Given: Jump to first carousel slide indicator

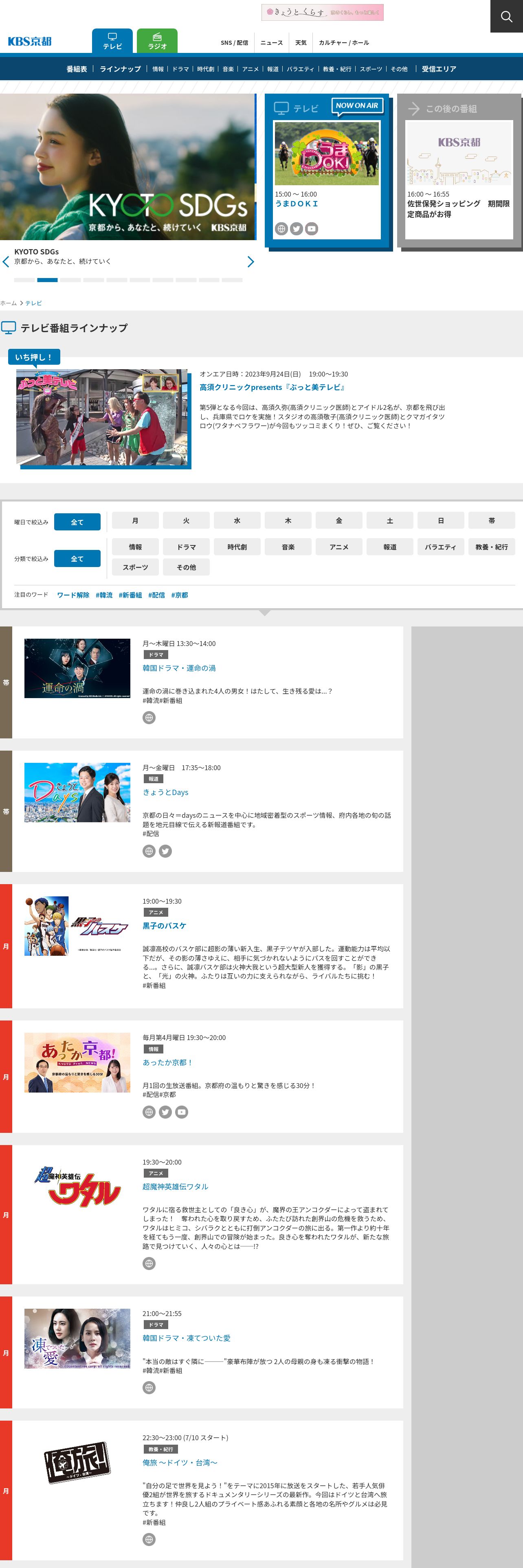Looking at the screenshot, I should [x=24, y=280].
